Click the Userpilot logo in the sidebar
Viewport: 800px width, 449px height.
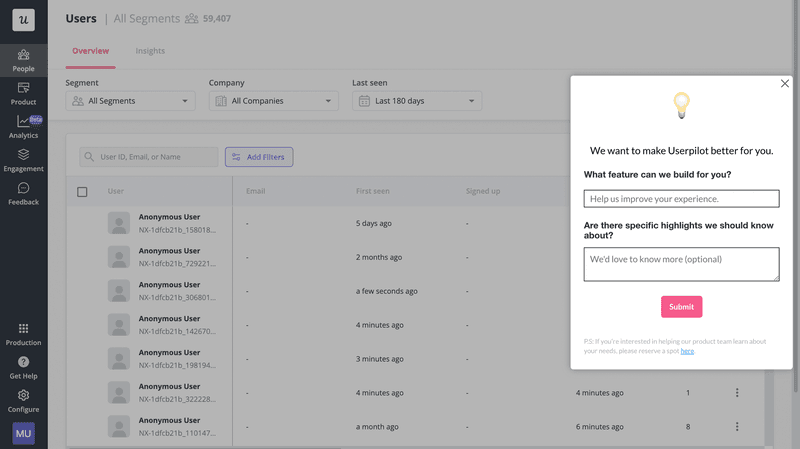pyautogui.click(x=23, y=20)
